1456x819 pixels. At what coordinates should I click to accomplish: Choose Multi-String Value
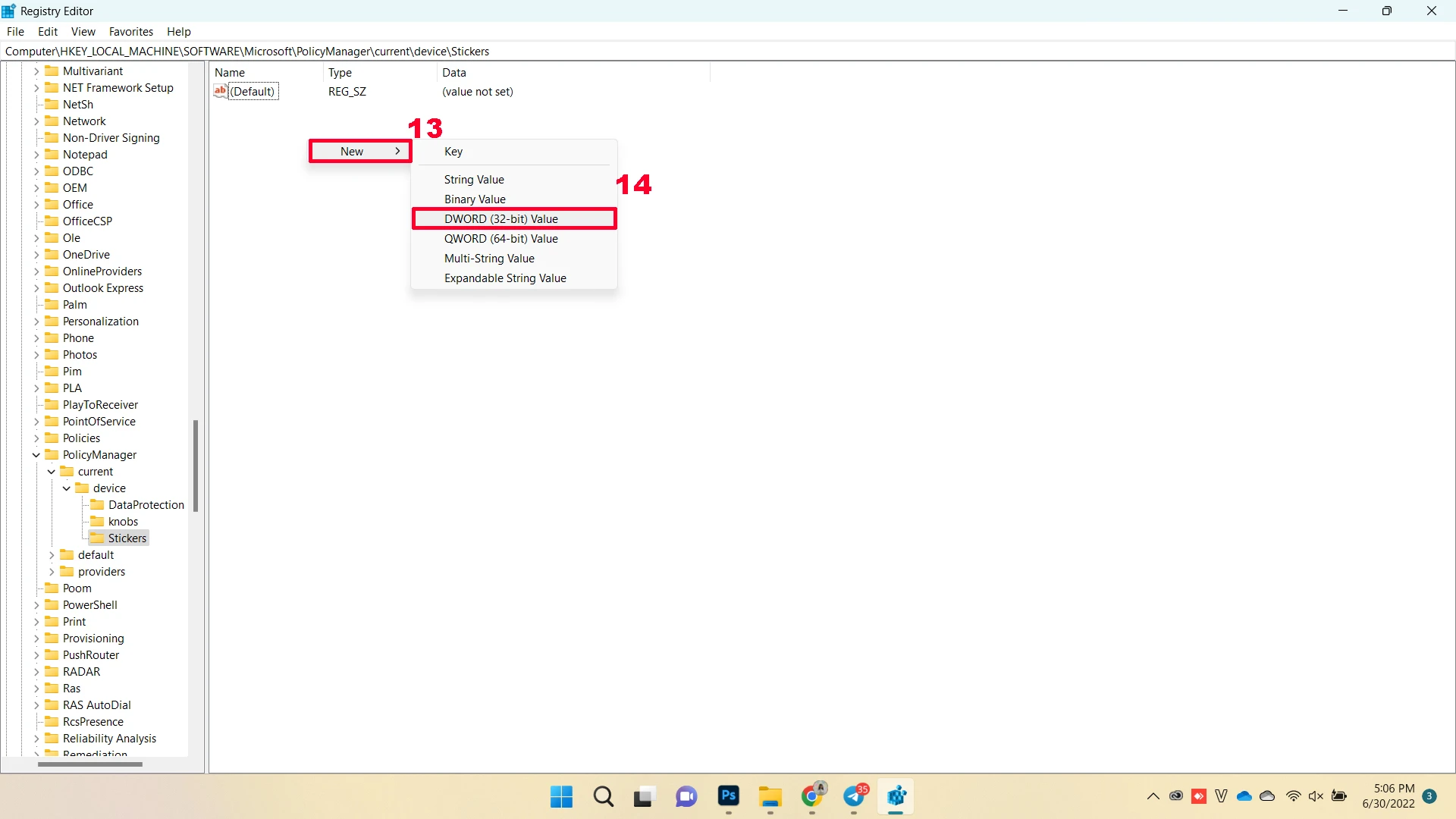514,258
